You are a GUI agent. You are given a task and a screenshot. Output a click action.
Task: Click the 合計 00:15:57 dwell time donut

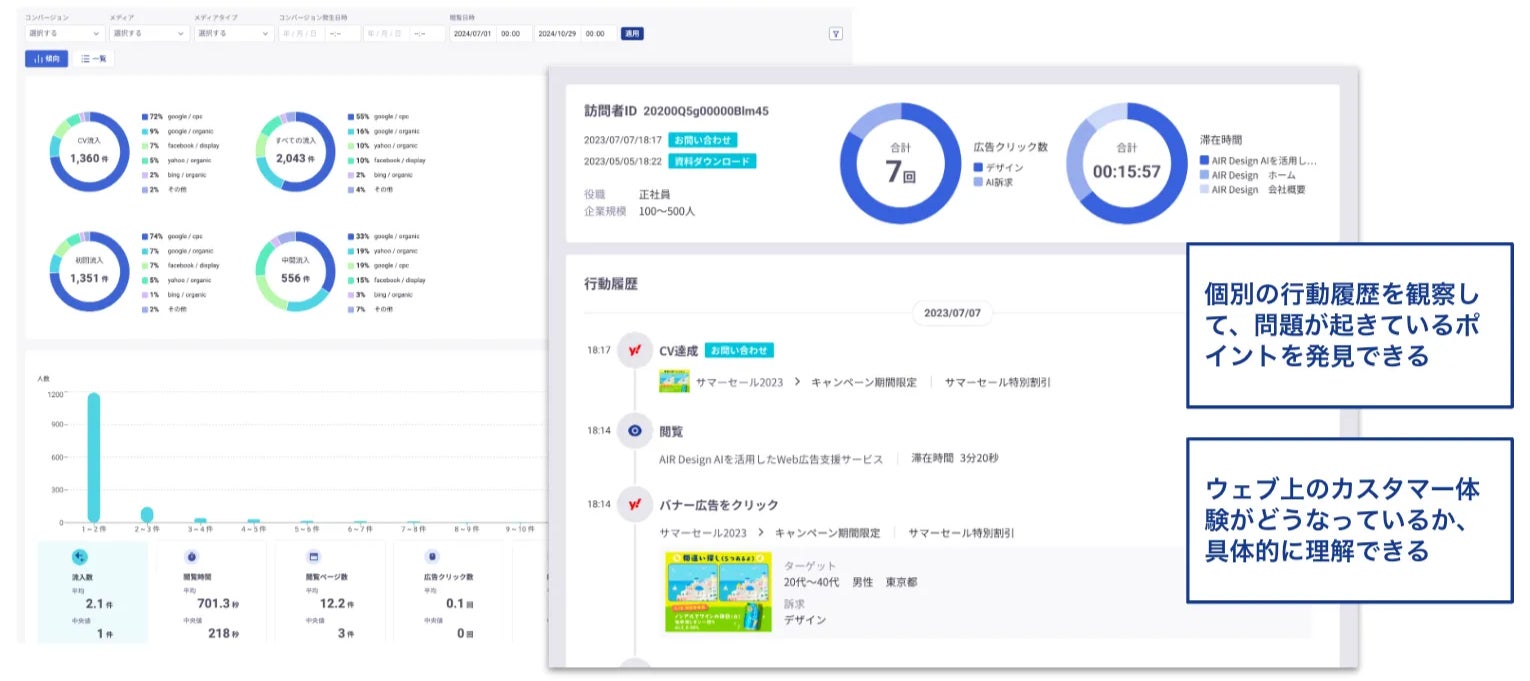(1126, 164)
